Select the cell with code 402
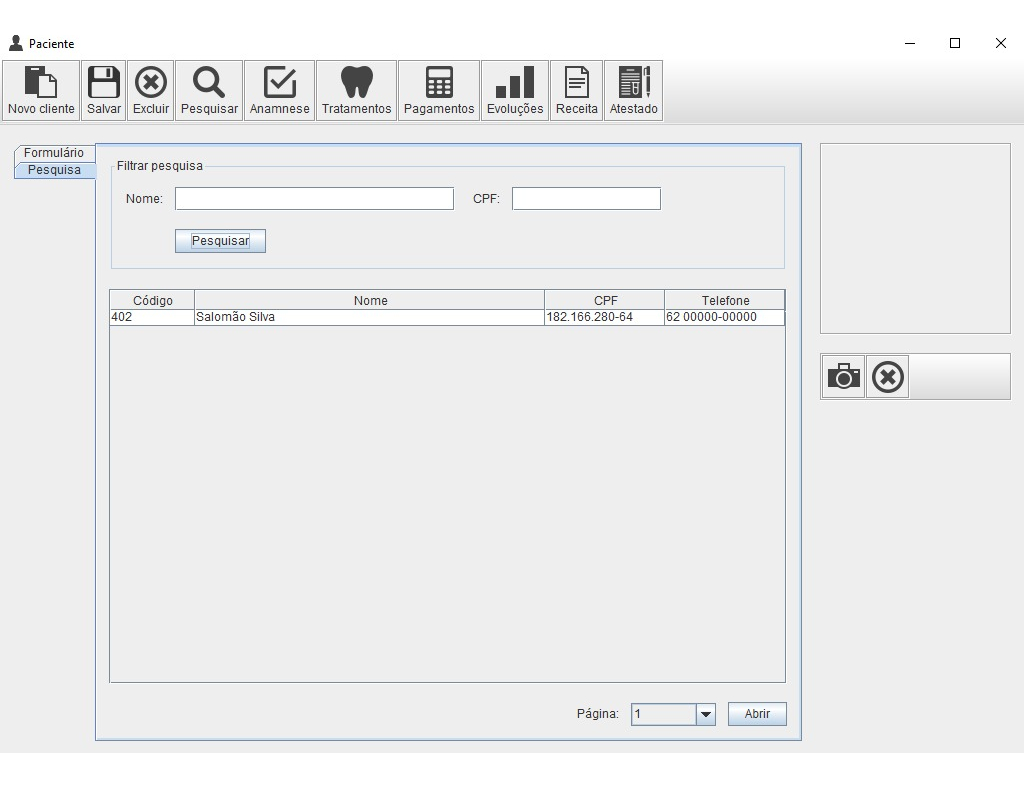1024x788 pixels. pos(152,317)
